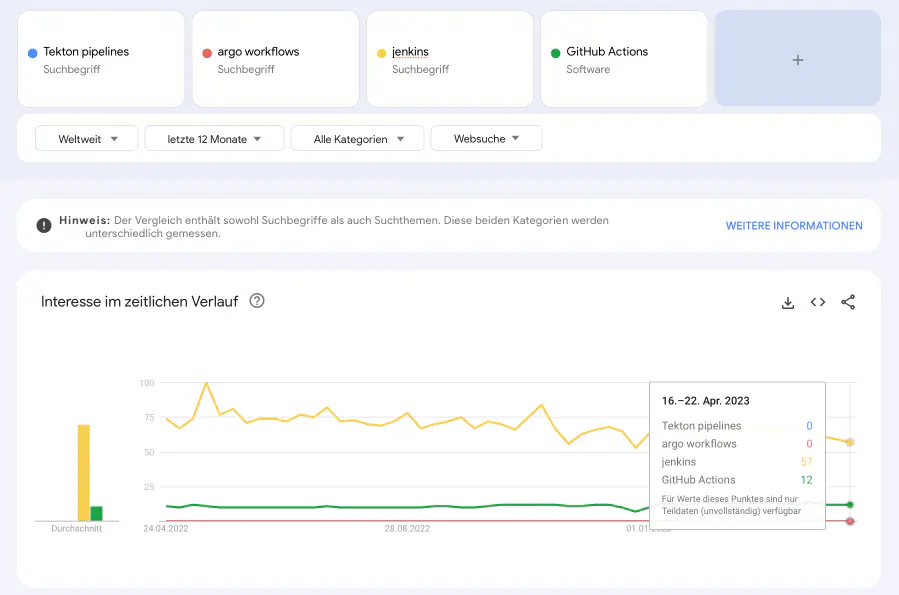Click the GitHub Actions value 12 in tooltip

tap(806, 480)
